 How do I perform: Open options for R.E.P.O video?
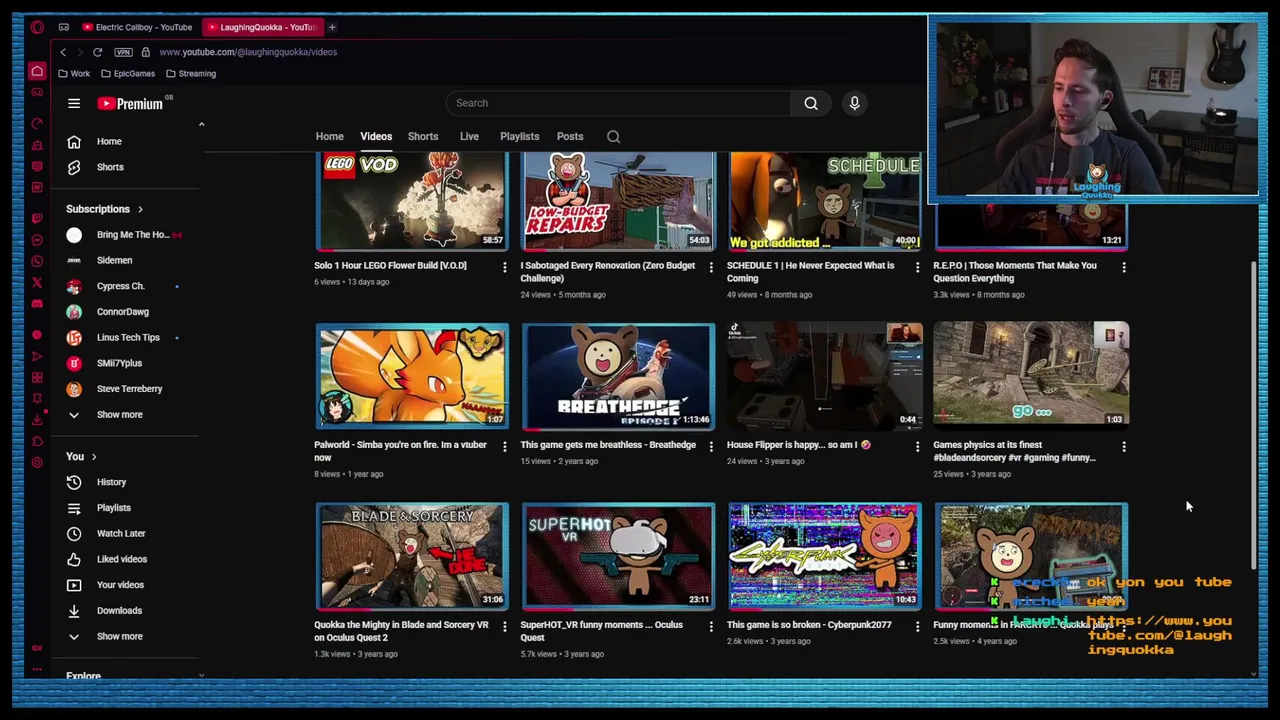point(1124,267)
